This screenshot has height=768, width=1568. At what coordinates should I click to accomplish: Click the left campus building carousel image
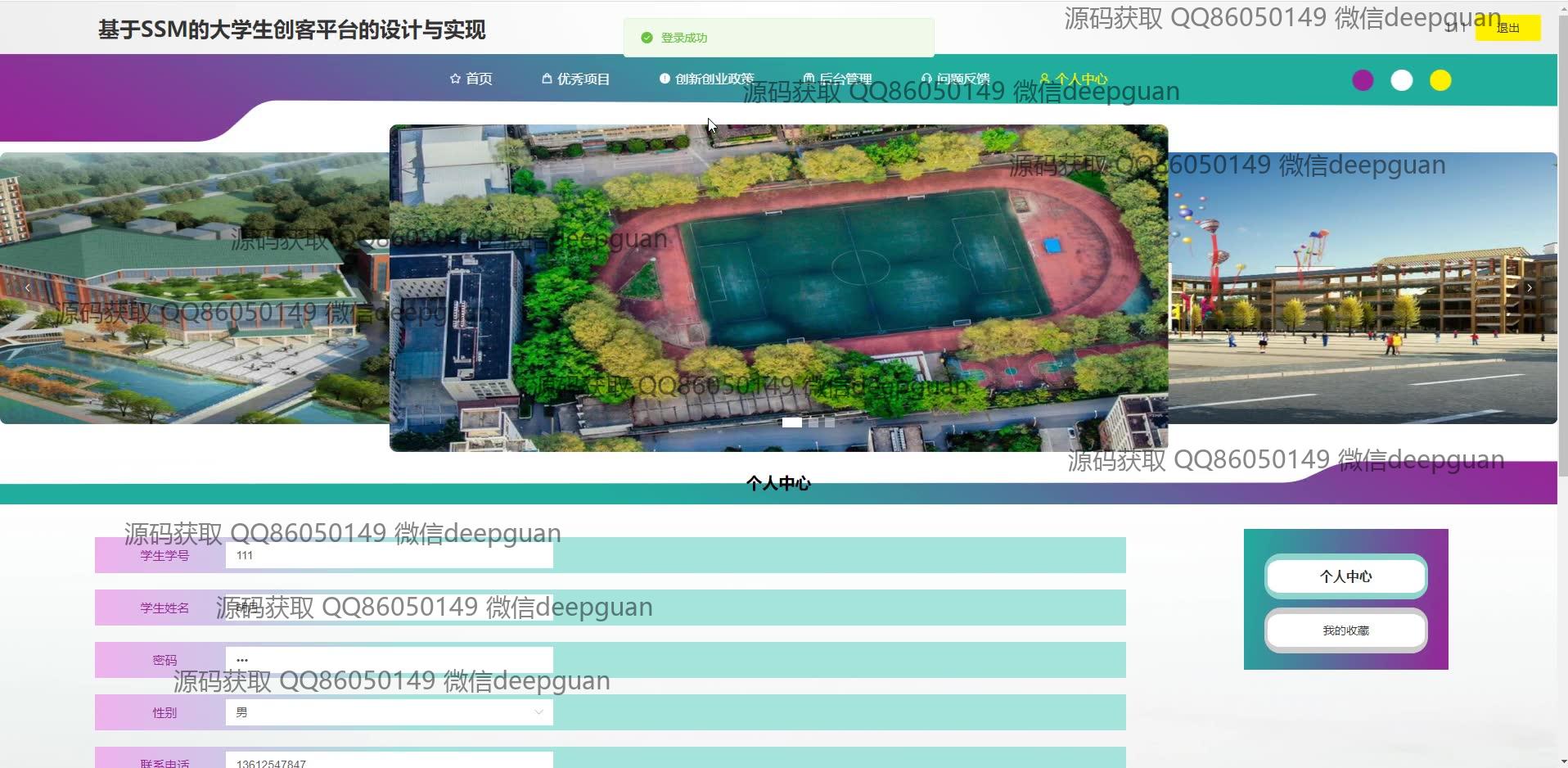coord(195,288)
